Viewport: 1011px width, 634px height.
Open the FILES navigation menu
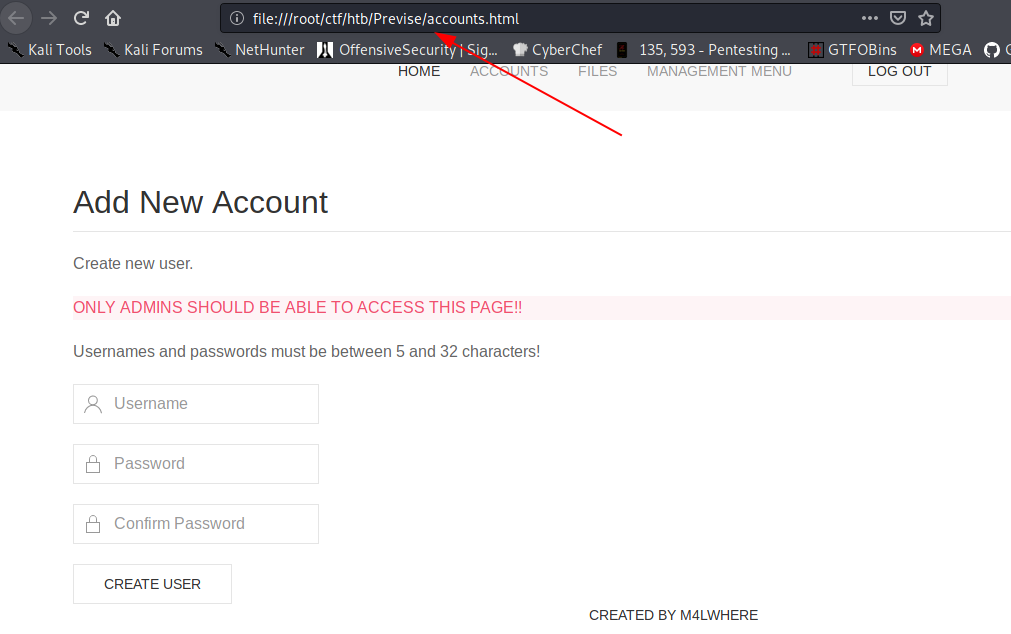(x=597, y=71)
